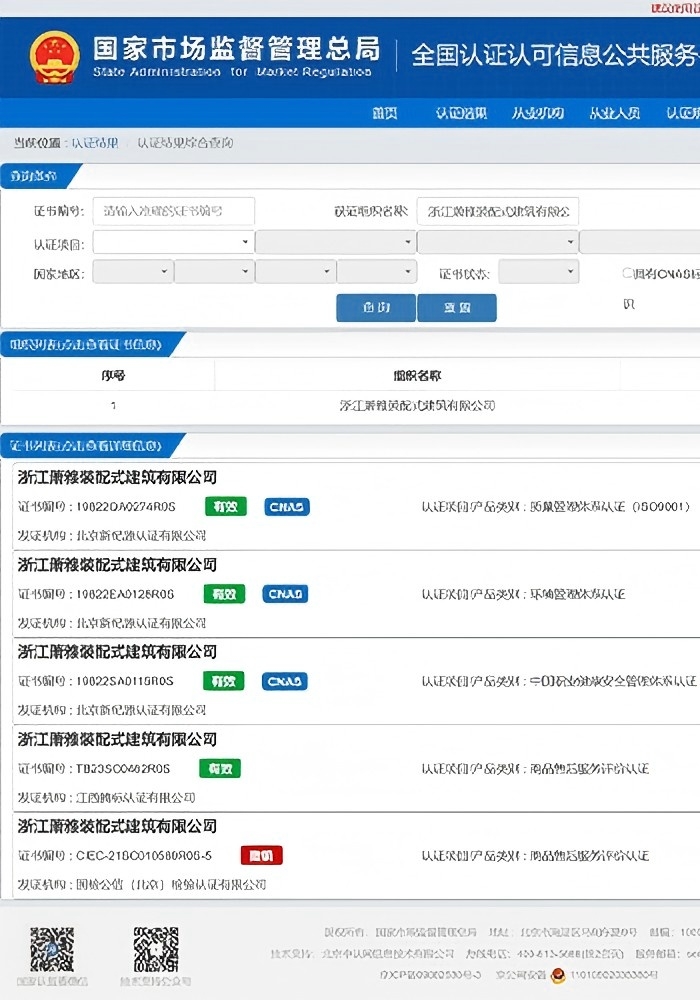Click the 国检公信(北京) issuing body text
Screen dimensions: 700x1000
coord(171,885)
